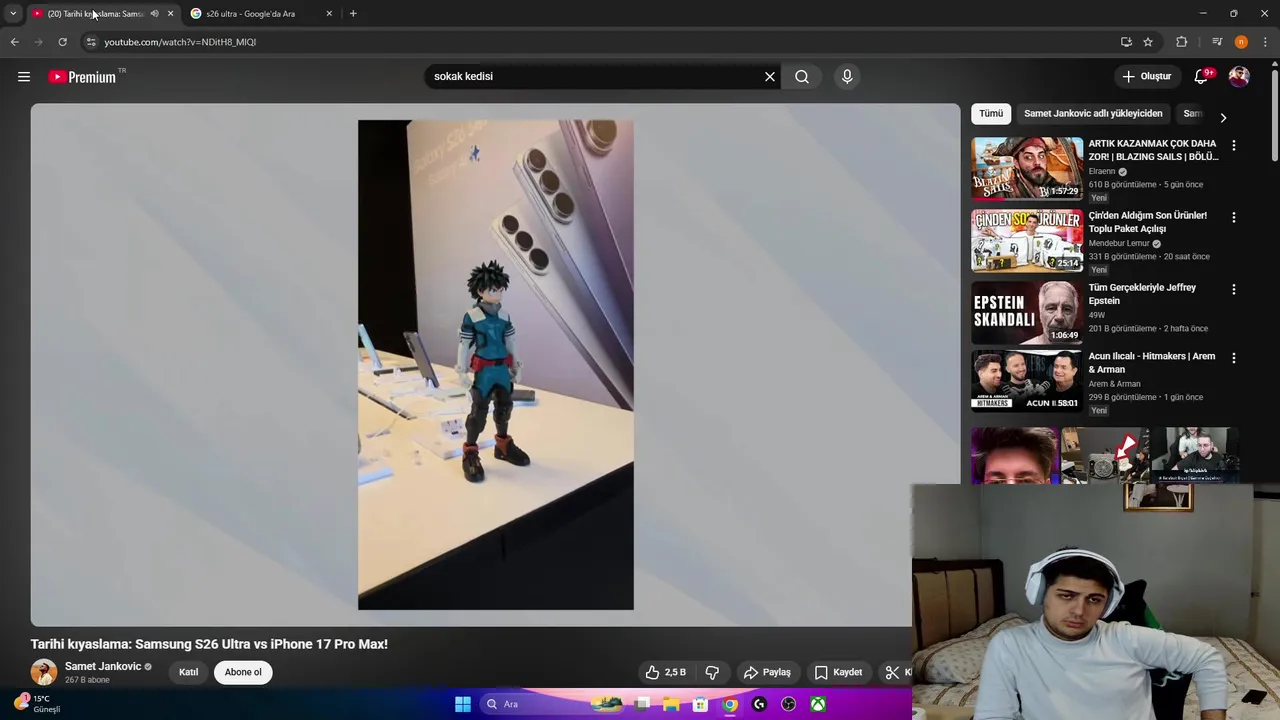
Task: Clear the search text with X icon
Action: (770, 76)
